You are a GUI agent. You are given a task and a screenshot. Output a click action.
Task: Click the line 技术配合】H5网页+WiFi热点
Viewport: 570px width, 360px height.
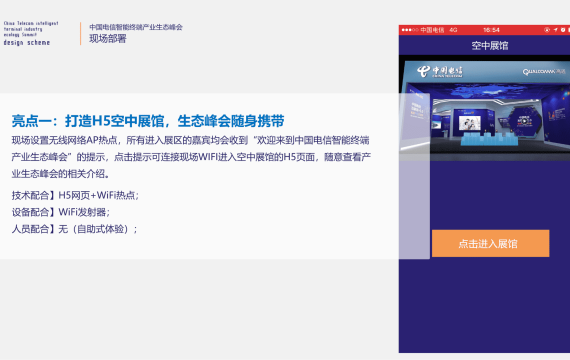(75, 195)
